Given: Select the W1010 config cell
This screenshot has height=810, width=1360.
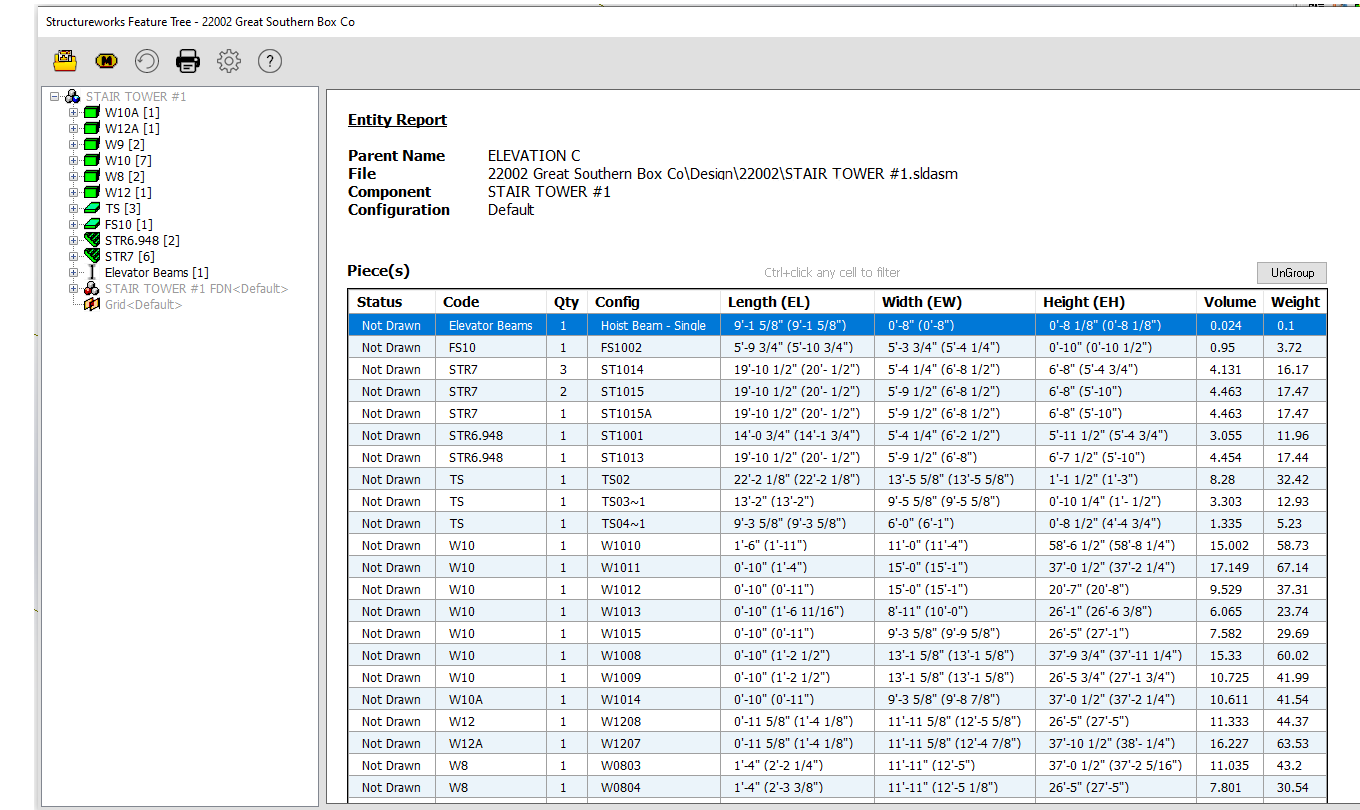Looking at the screenshot, I should (x=621, y=545).
